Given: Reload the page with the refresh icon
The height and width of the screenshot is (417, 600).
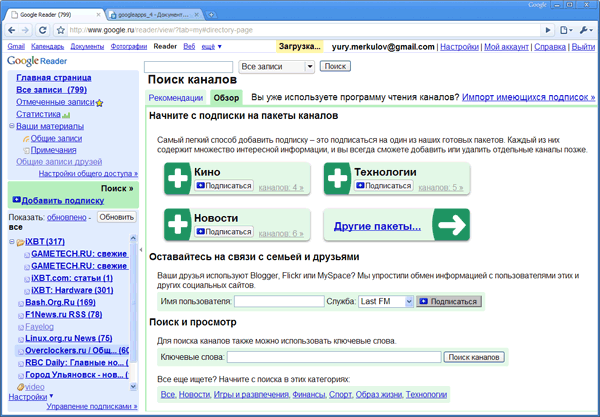Looking at the screenshot, I should [42, 30].
